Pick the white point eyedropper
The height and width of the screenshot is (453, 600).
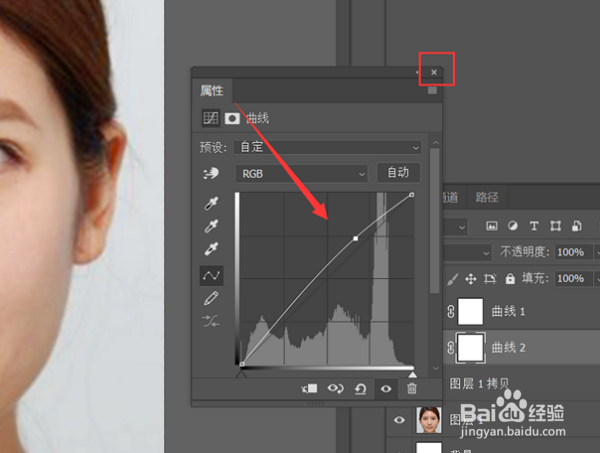tap(211, 249)
